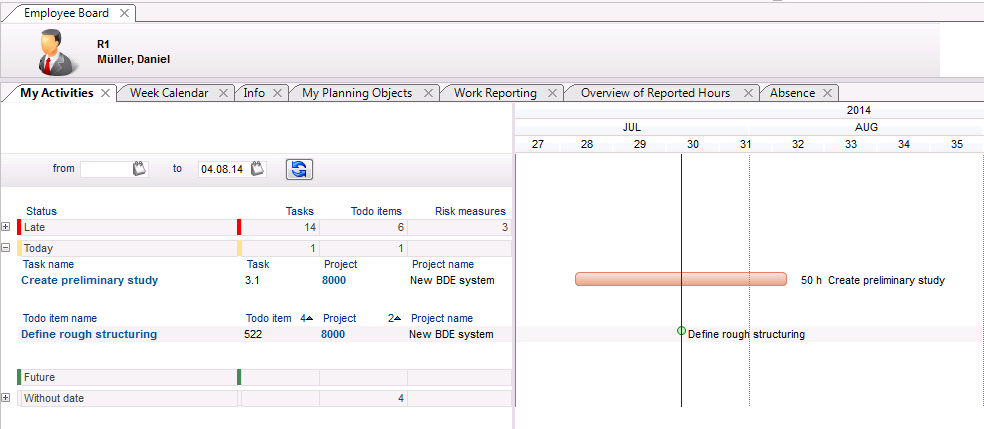Close the Overview of Reported Hours tab
This screenshot has width=984, height=429.
(x=748, y=93)
